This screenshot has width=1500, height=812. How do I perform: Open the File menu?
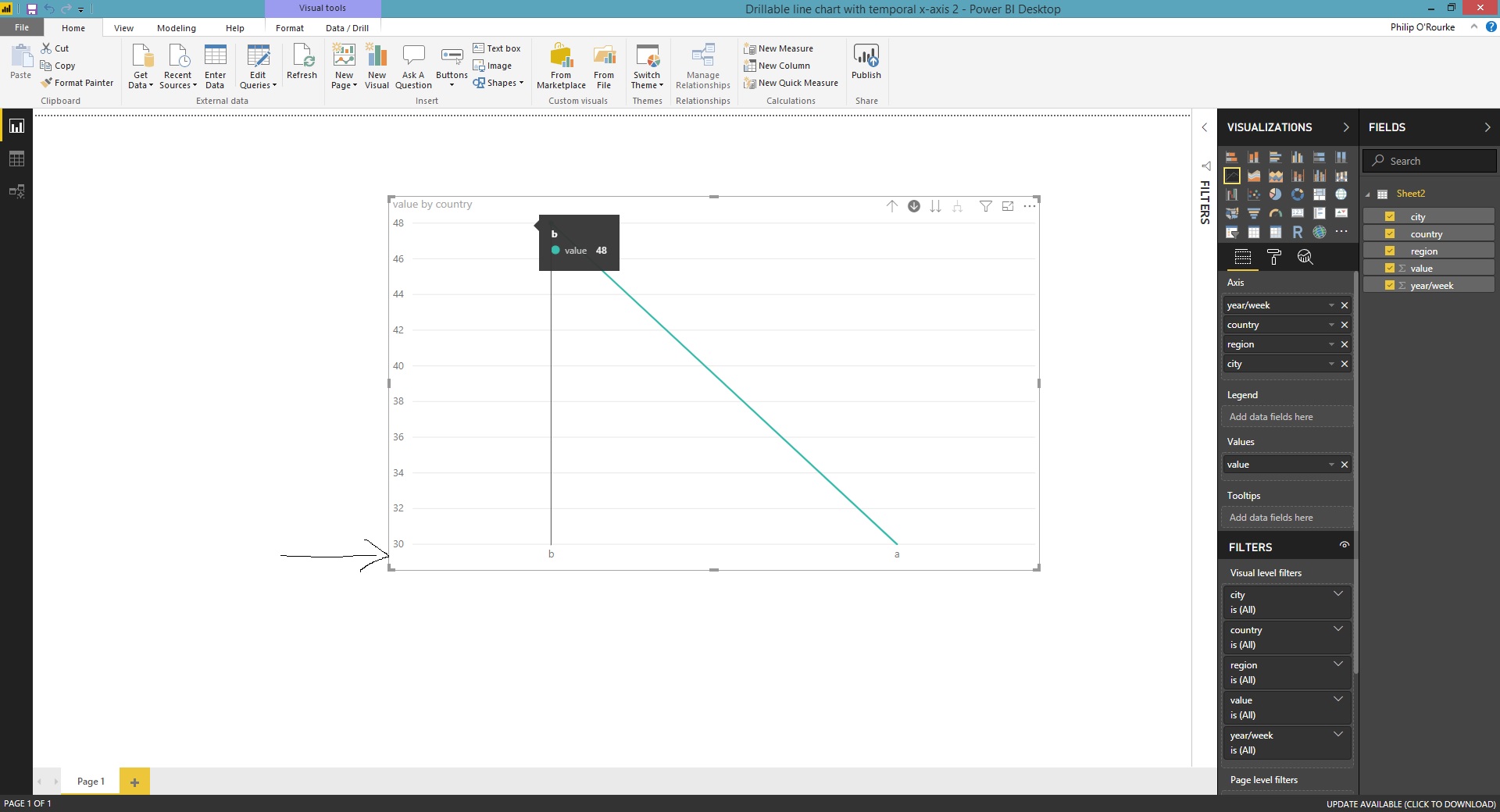pyautogui.click(x=22, y=27)
